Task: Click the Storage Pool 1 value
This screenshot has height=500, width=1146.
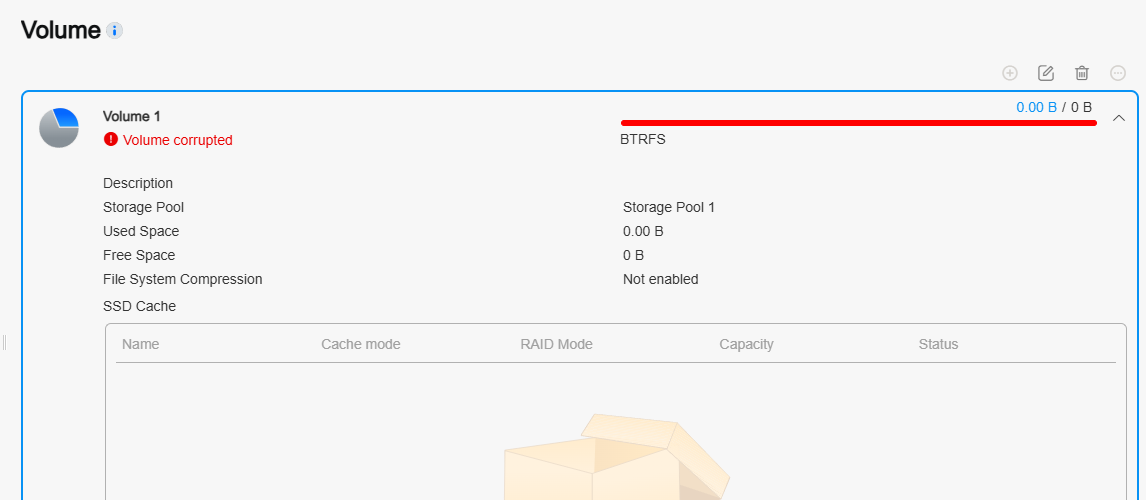Action: (669, 208)
